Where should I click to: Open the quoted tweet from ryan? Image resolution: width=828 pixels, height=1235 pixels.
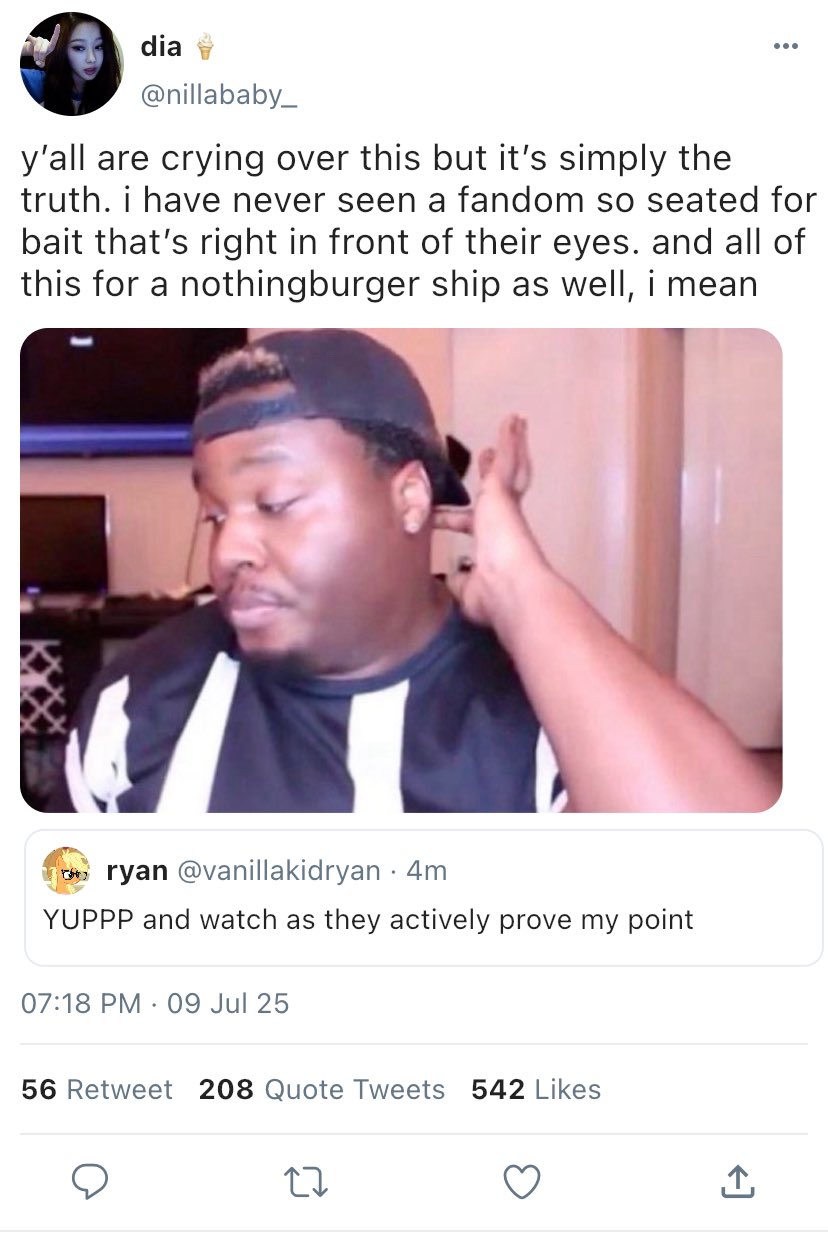point(423,920)
